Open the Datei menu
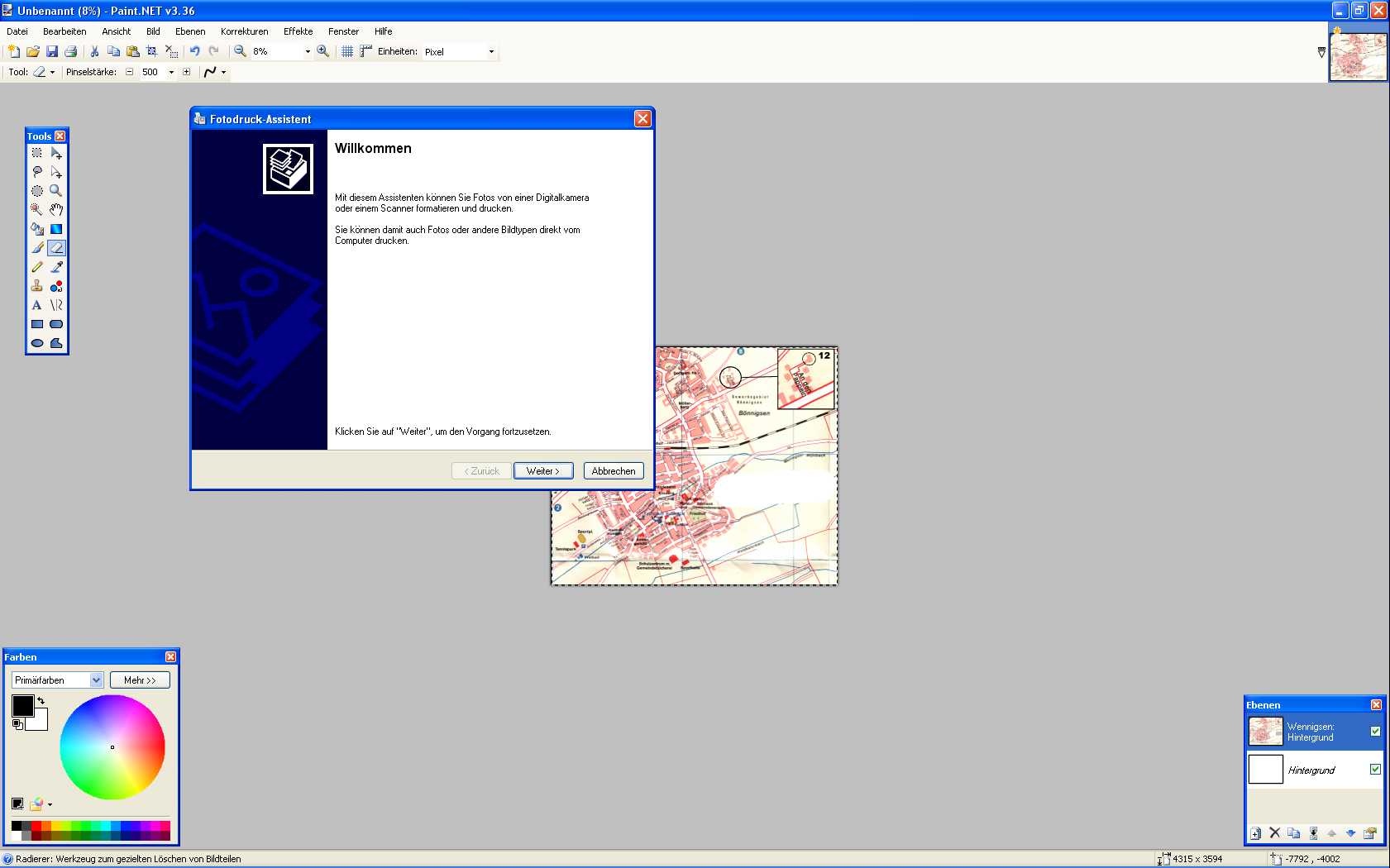Screen dimensions: 1390x868 pos(17,31)
